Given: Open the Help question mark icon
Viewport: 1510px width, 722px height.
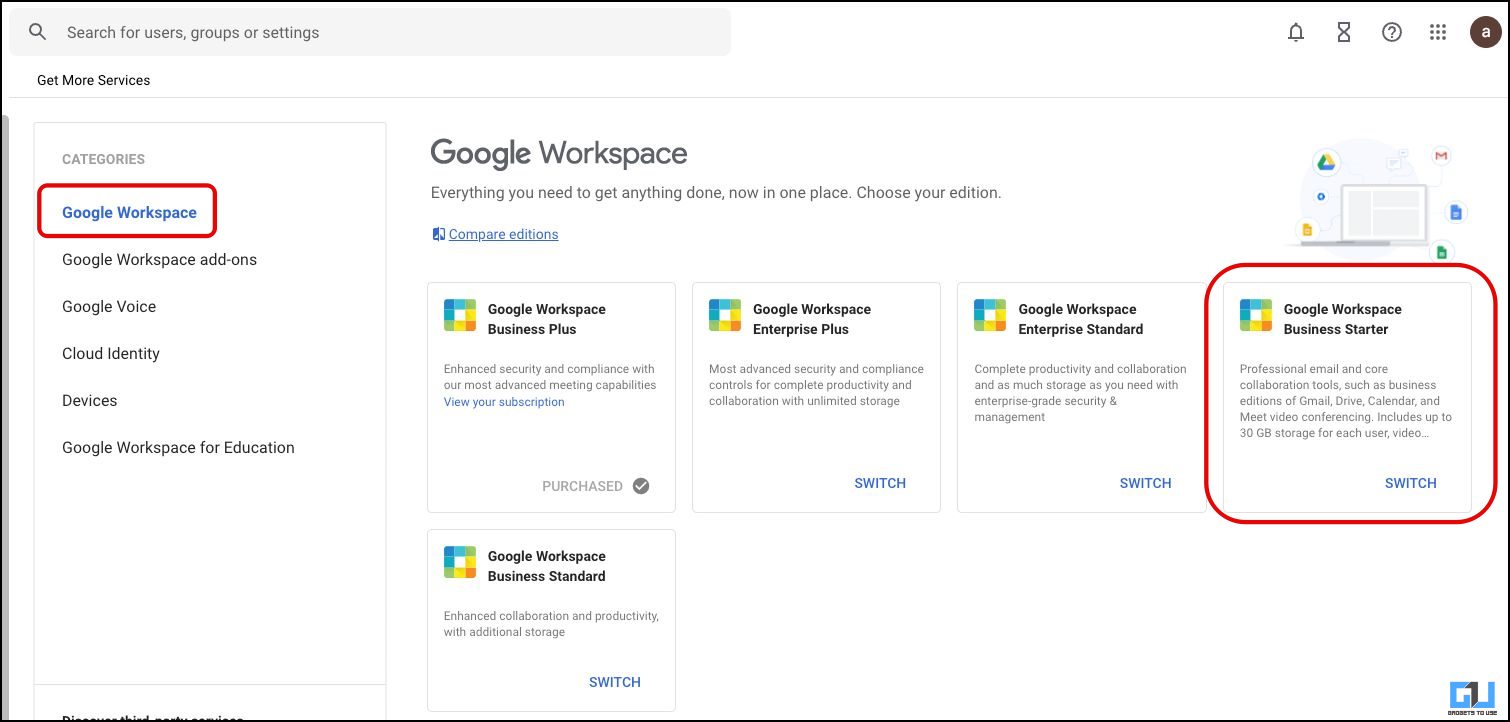Looking at the screenshot, I should (1391, 31).
